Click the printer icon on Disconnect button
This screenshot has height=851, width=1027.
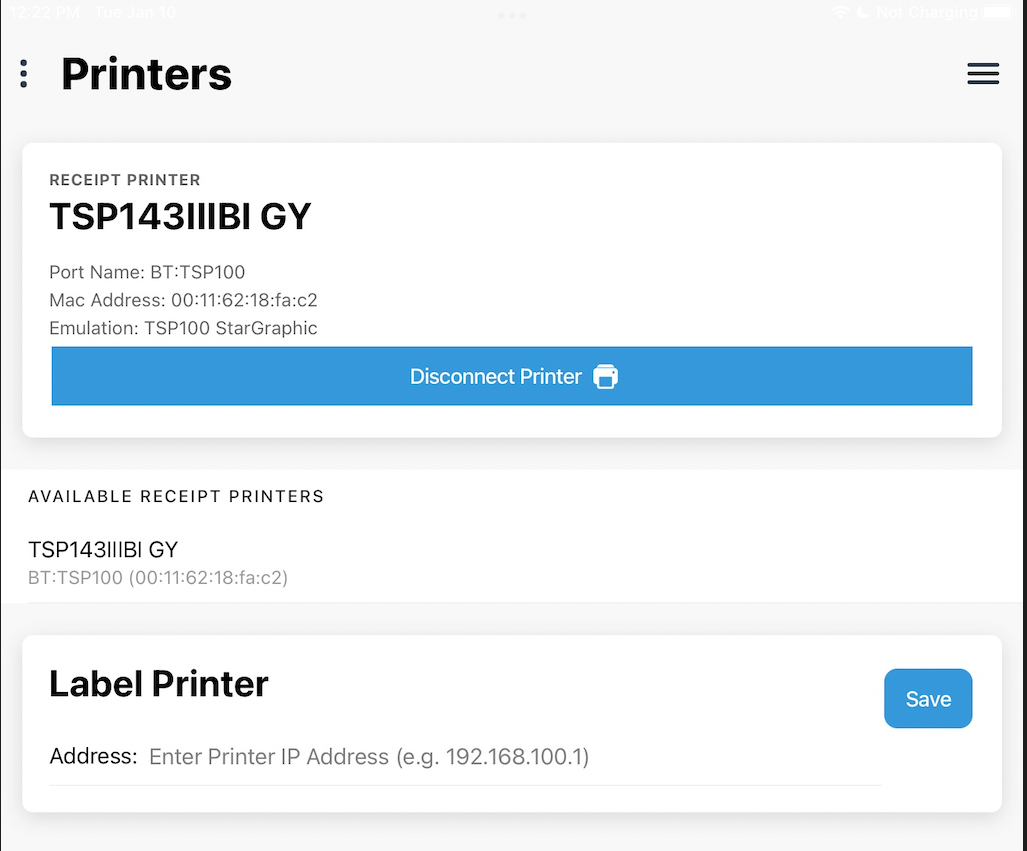click(606, 377)
